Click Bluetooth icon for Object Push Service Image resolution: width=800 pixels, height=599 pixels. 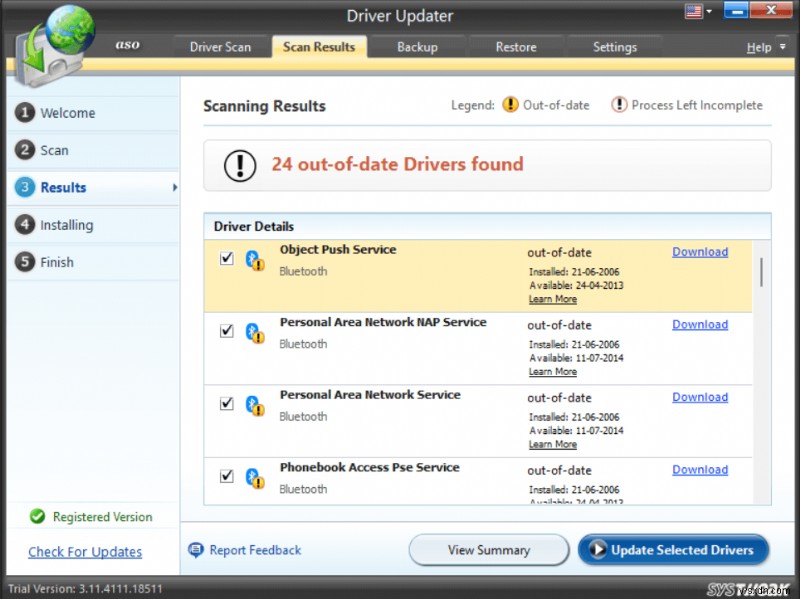point(255,260)
